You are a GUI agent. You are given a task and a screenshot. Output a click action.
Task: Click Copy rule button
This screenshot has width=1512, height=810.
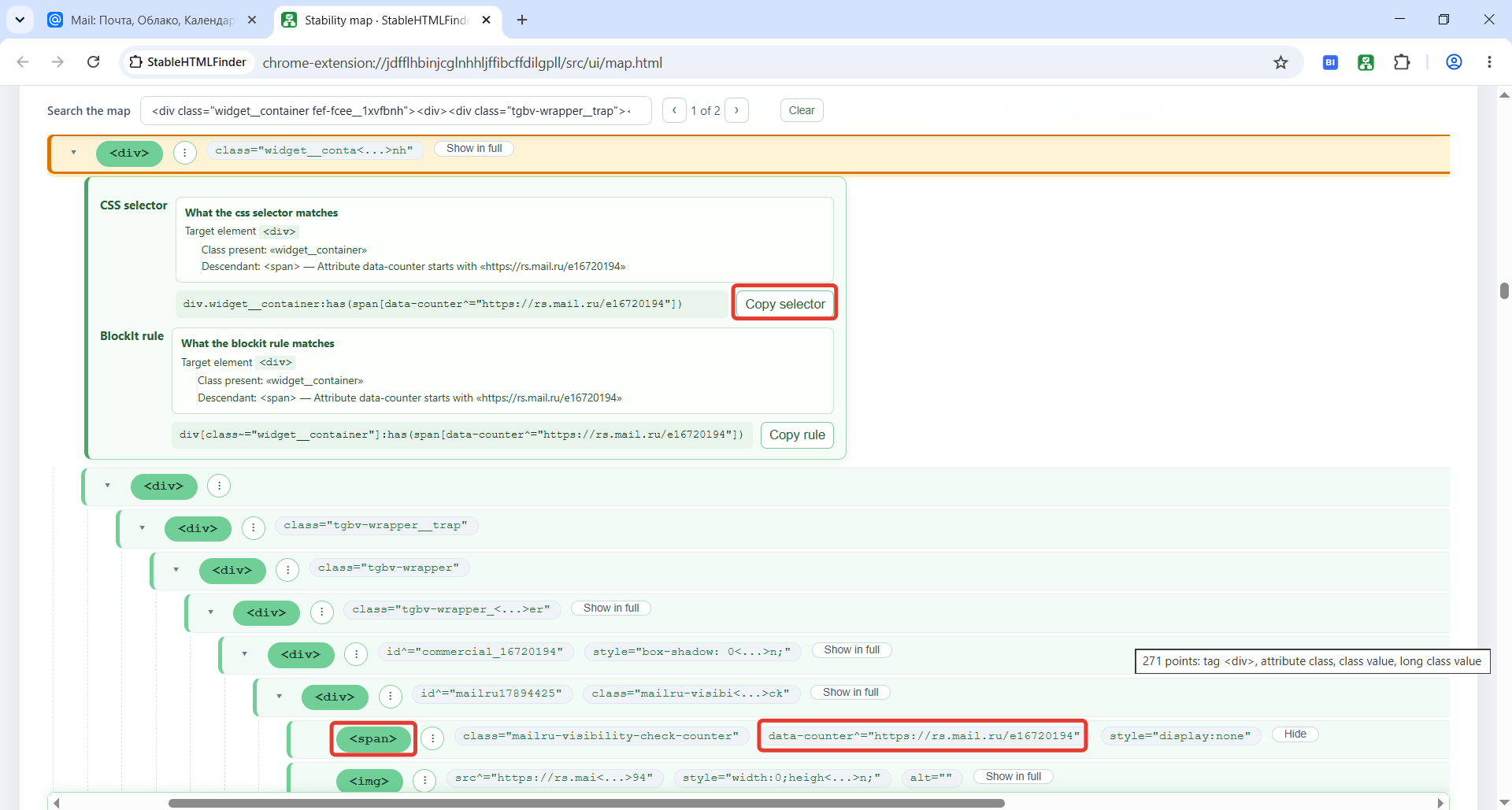click(797, 435)
